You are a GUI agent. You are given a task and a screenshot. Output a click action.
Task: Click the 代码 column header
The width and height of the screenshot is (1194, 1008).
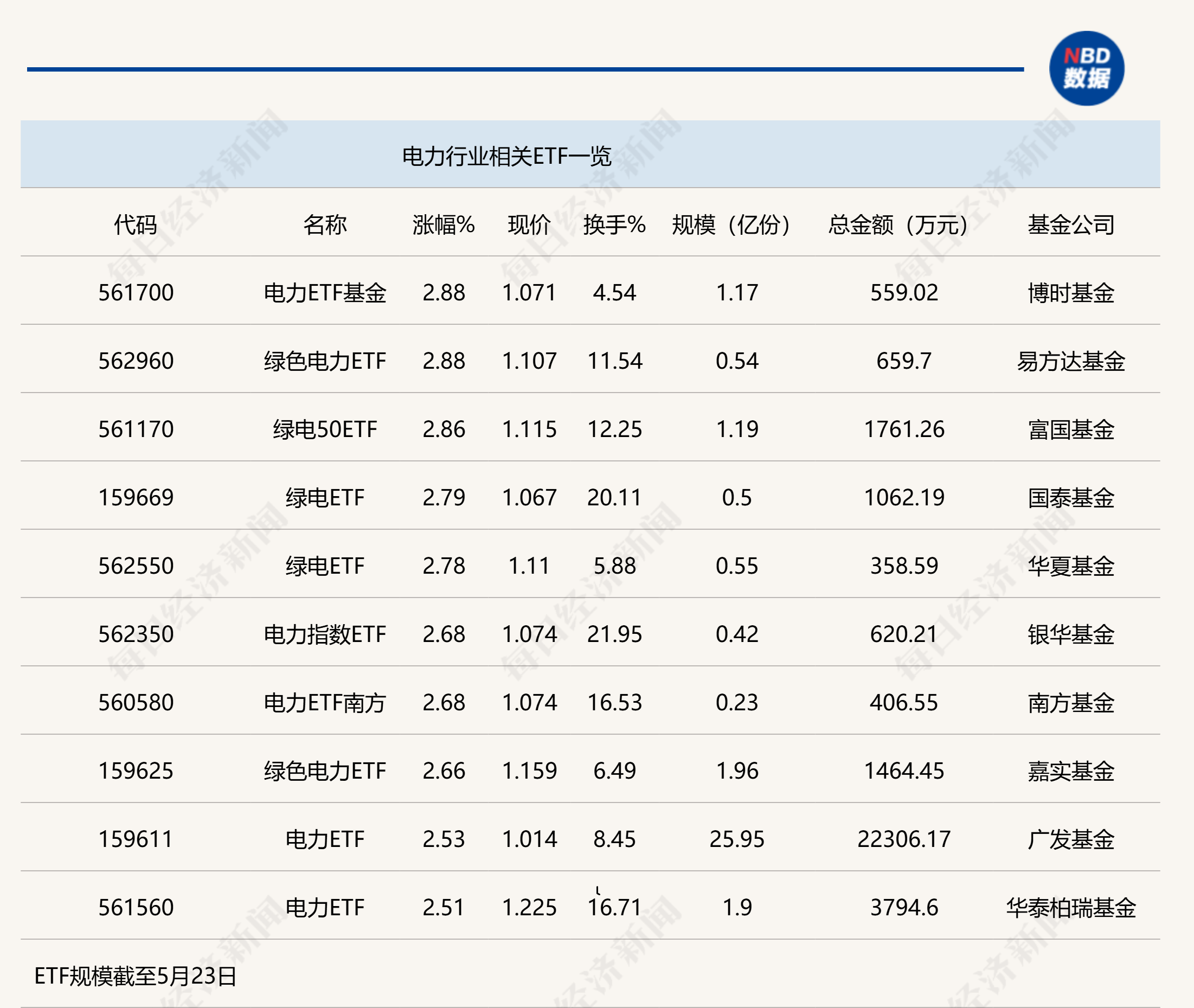pos(136,224)
